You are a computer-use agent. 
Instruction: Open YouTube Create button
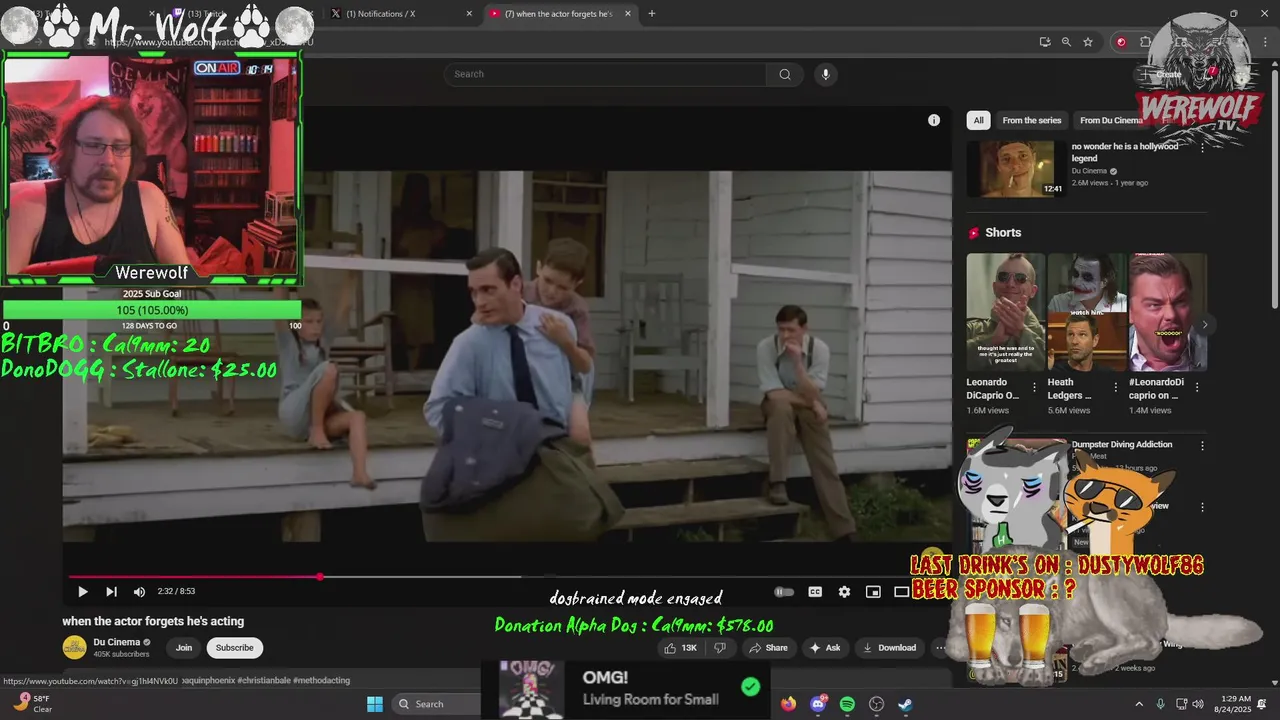click(1164, 74)
